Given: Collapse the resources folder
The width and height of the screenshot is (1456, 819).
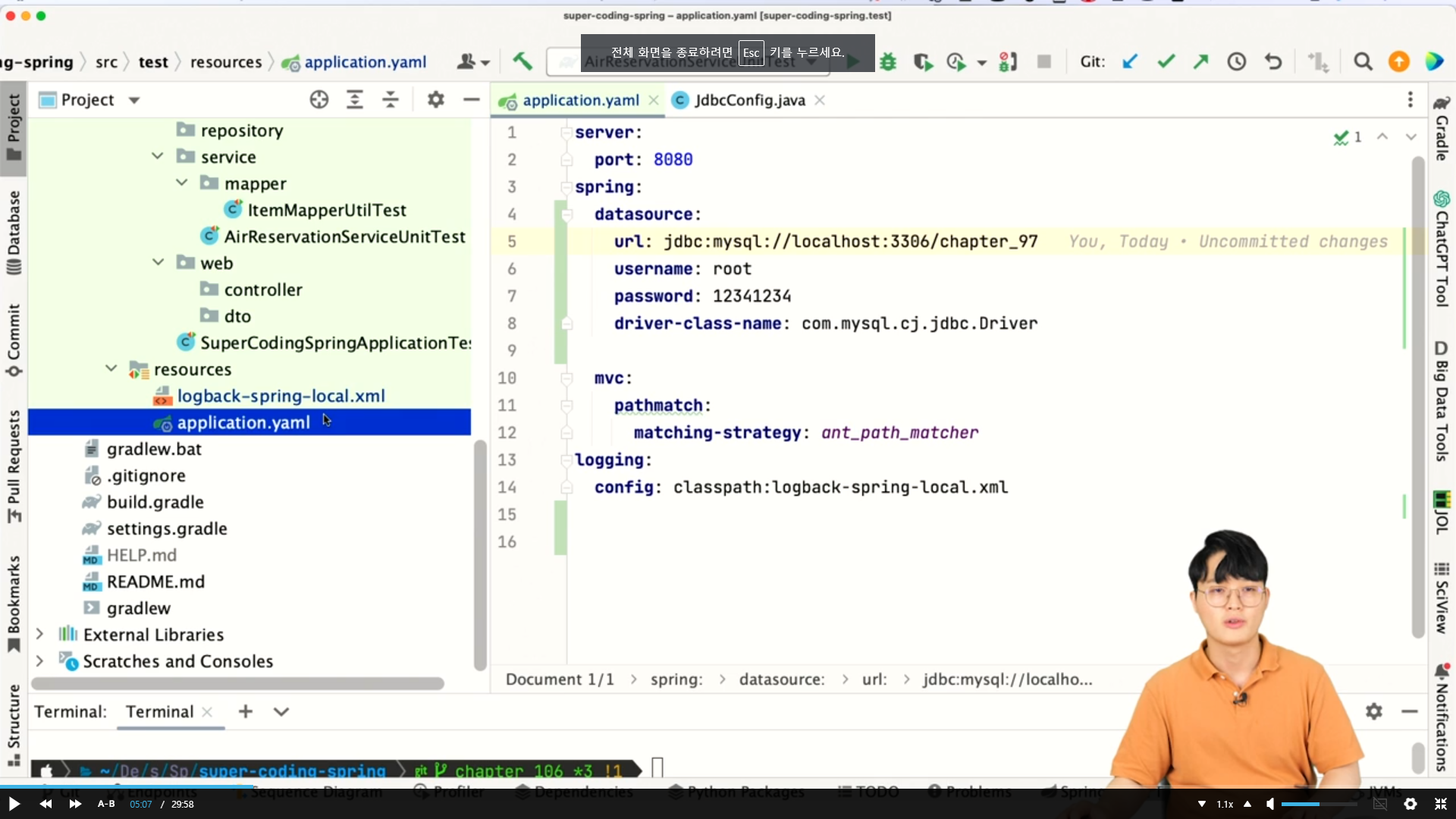Looking at the screenshot, I should tap(111, 369).
